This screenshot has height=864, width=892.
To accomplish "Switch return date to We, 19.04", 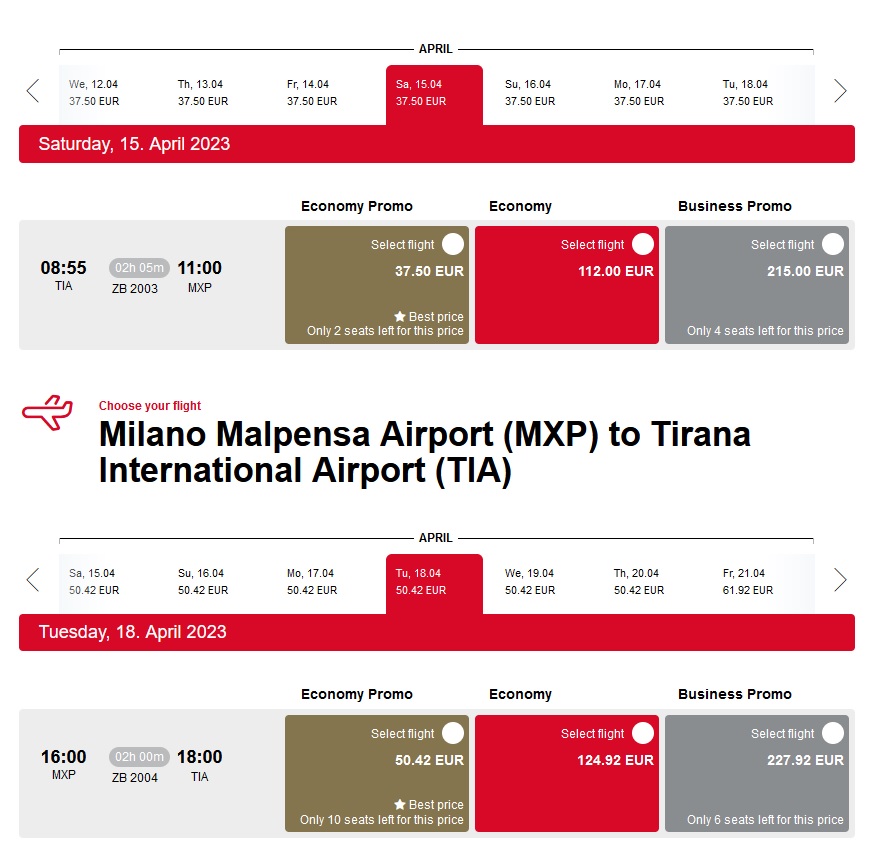I will click(530, 581).
